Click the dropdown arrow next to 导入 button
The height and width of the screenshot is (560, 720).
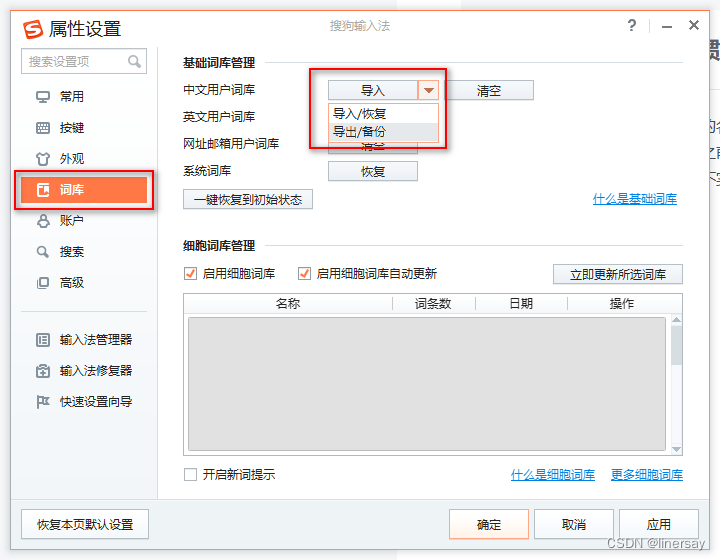click(428, 90)
